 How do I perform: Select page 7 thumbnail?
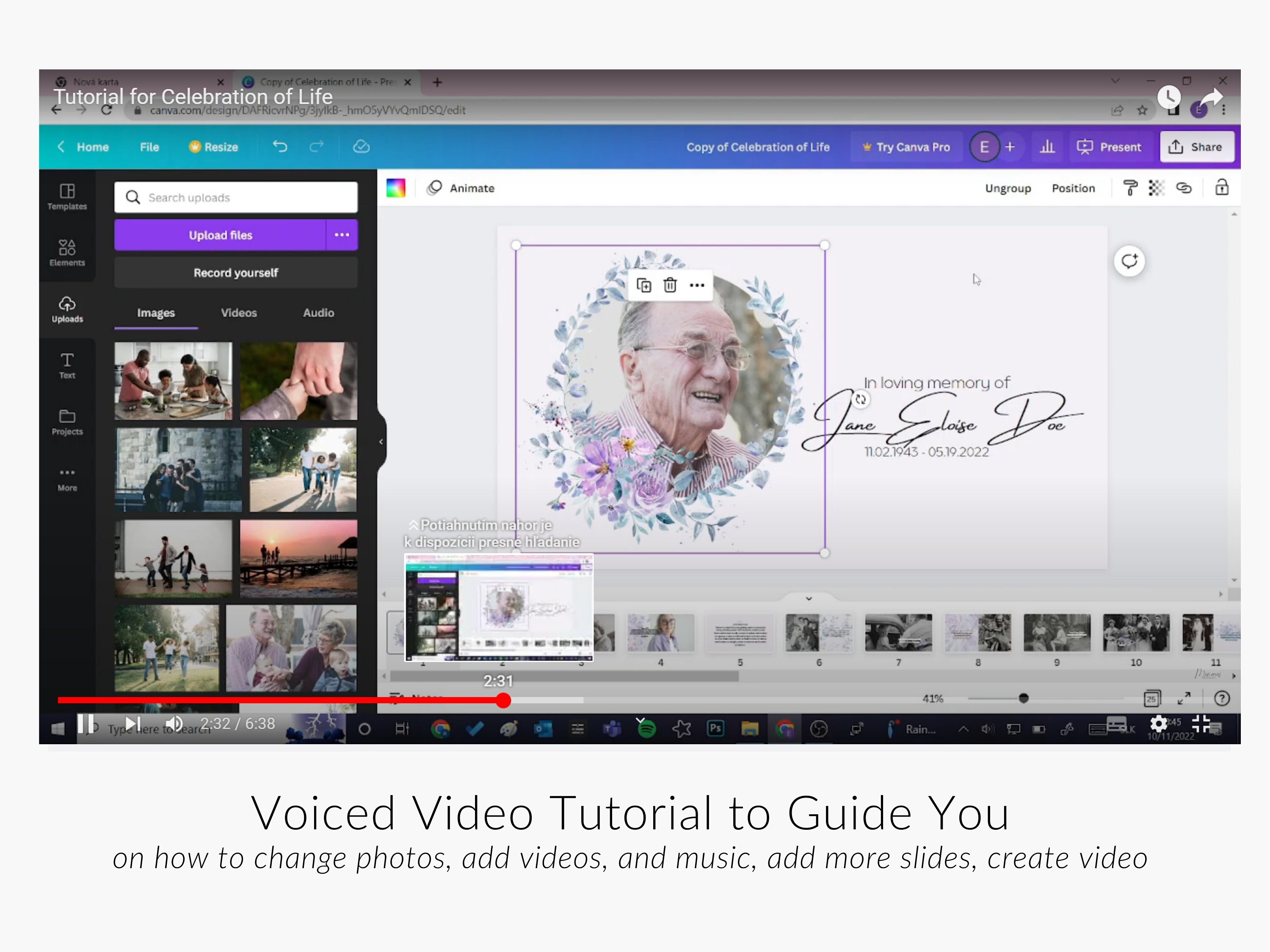pyautogui.click(x=899, y=633)
